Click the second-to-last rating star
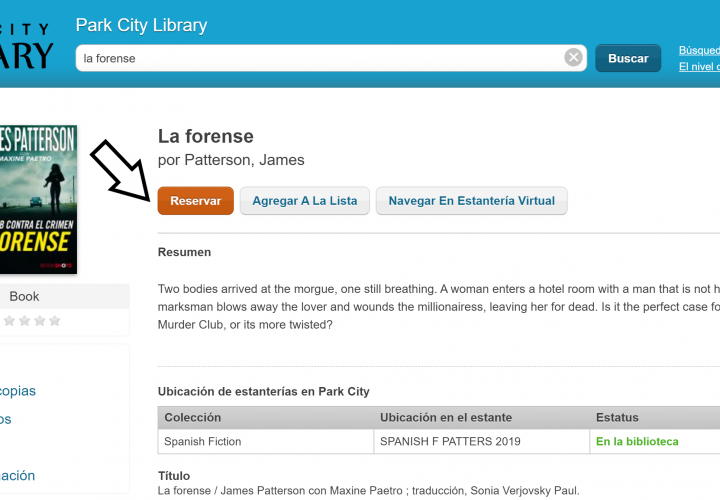Image resolution: width=720 pixels, height=500 pixels. (40, 321)
